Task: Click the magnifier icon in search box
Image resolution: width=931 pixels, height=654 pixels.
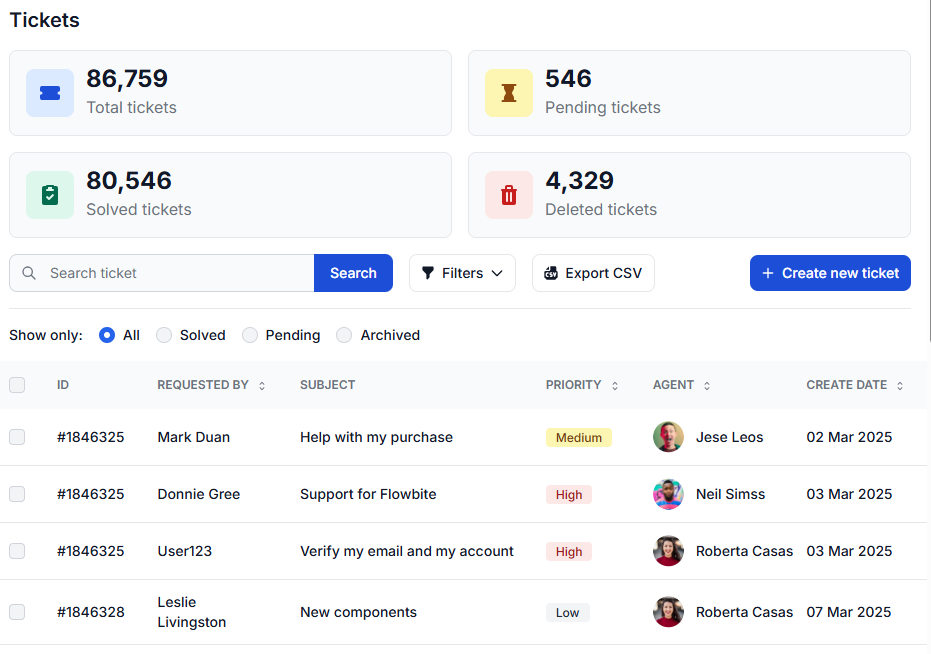Action: [29, 273]
